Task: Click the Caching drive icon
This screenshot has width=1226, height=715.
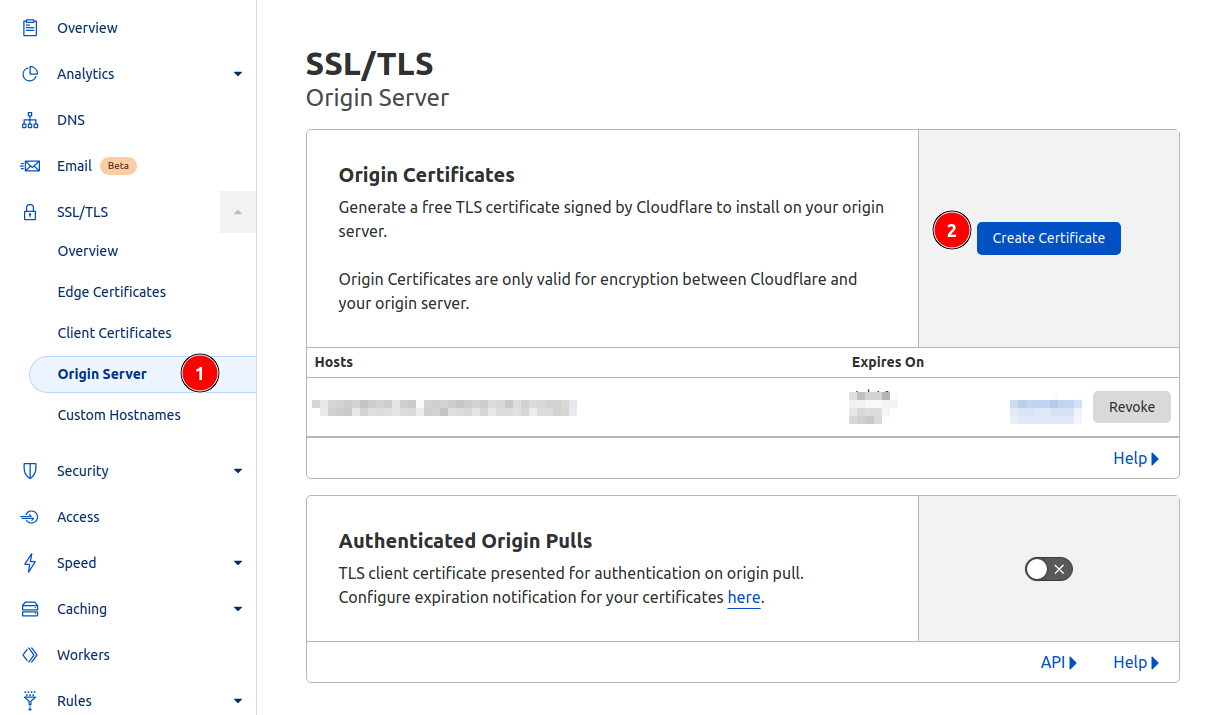Action: click(x=30, y=609)
